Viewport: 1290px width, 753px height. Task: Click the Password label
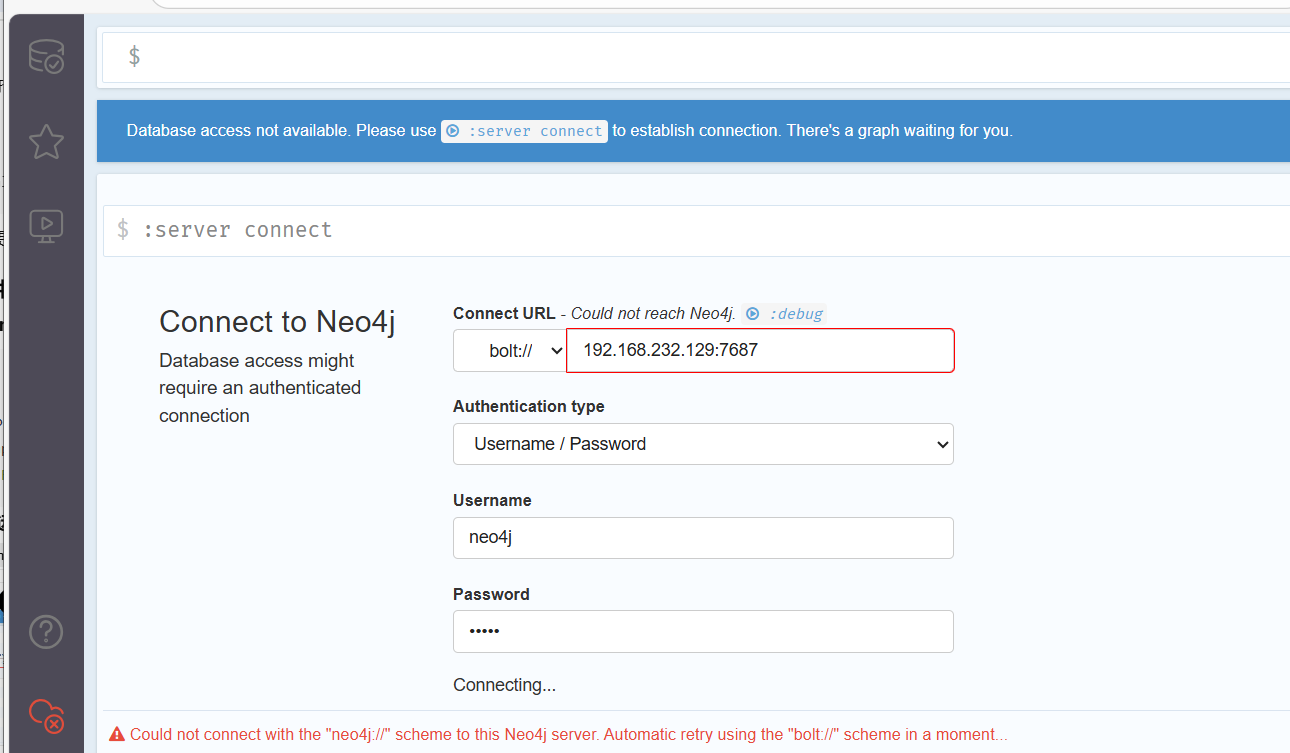(491, 594)
